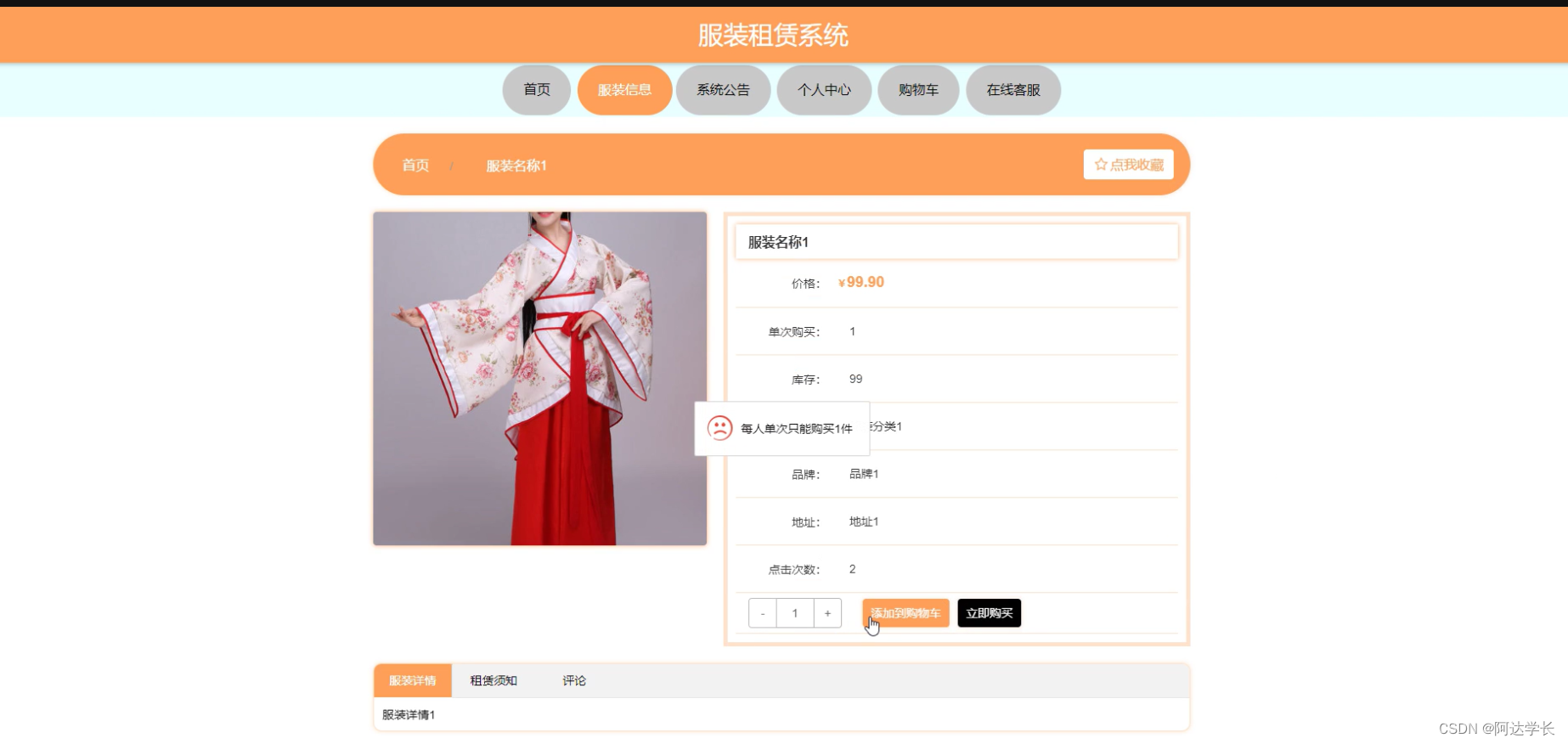Image resolution: width=1568 pixels, height=744 pixels.
Task: Click the price value ¥99.90
Action: (861, 282)
